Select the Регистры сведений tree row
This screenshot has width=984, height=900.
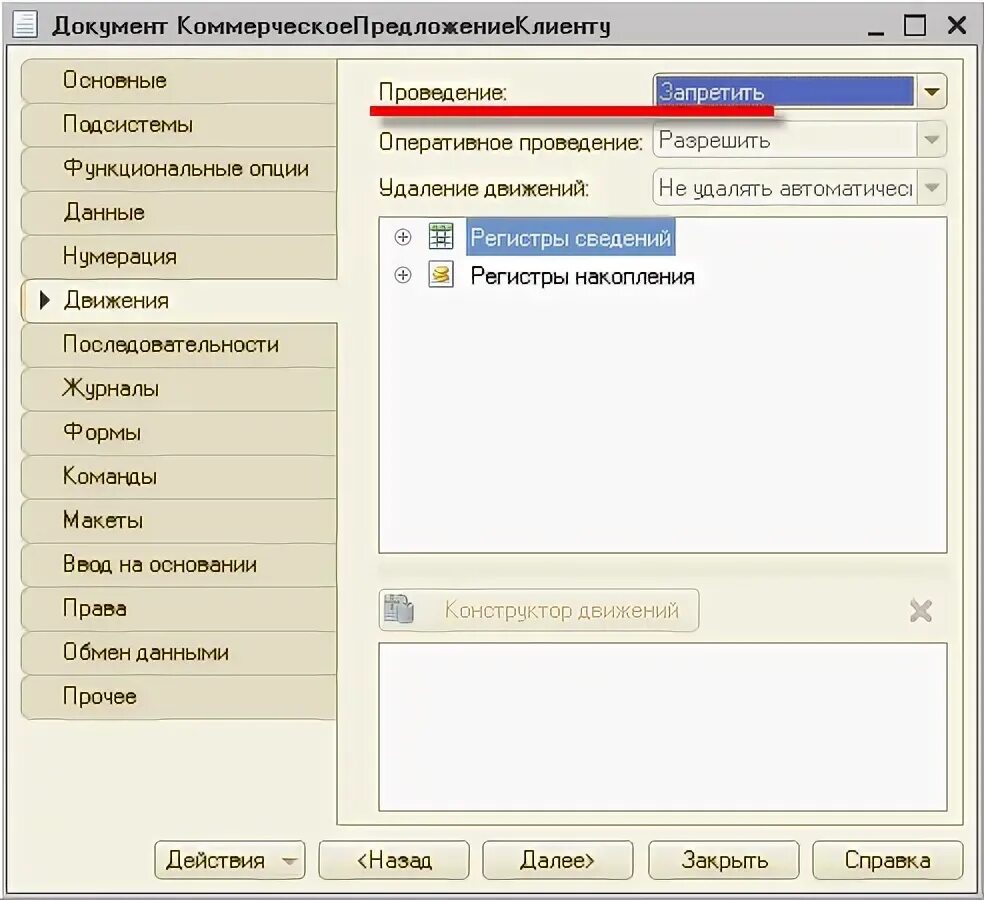coord(570,237)
